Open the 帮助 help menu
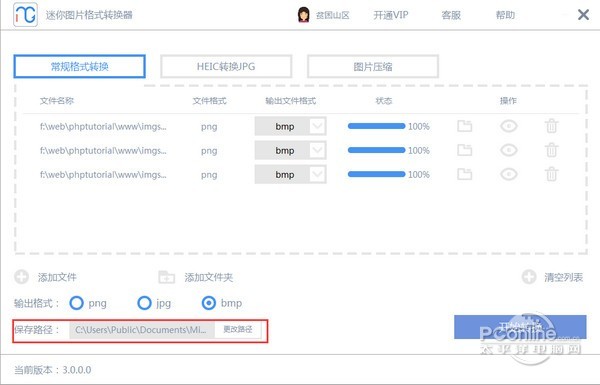The width and height of the screenshot is (600, 385). pyautogui.click(x=505, y=15)
